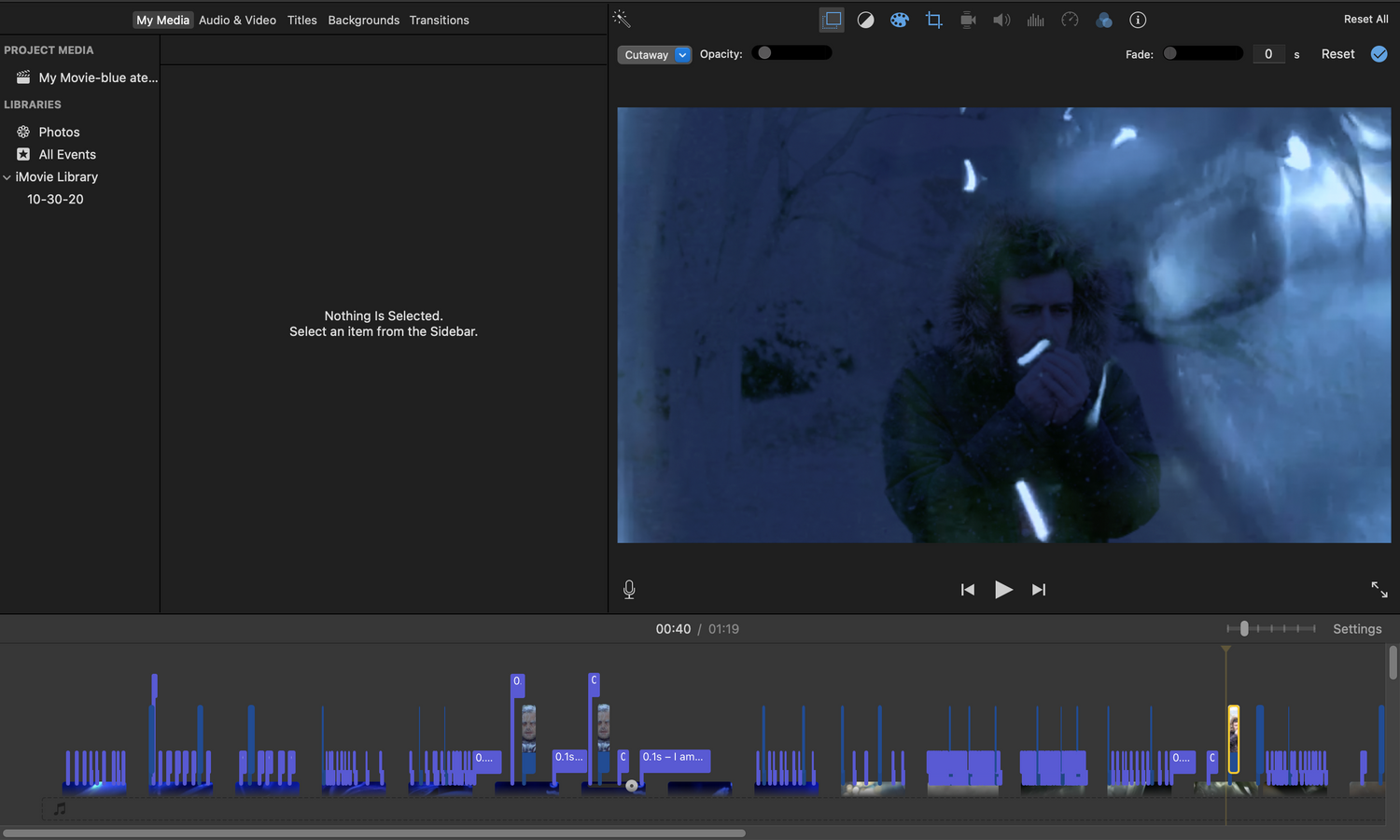Open the stabilization camera tool
This screenshot has height=840, width=1400.
(x=968, y=20)
